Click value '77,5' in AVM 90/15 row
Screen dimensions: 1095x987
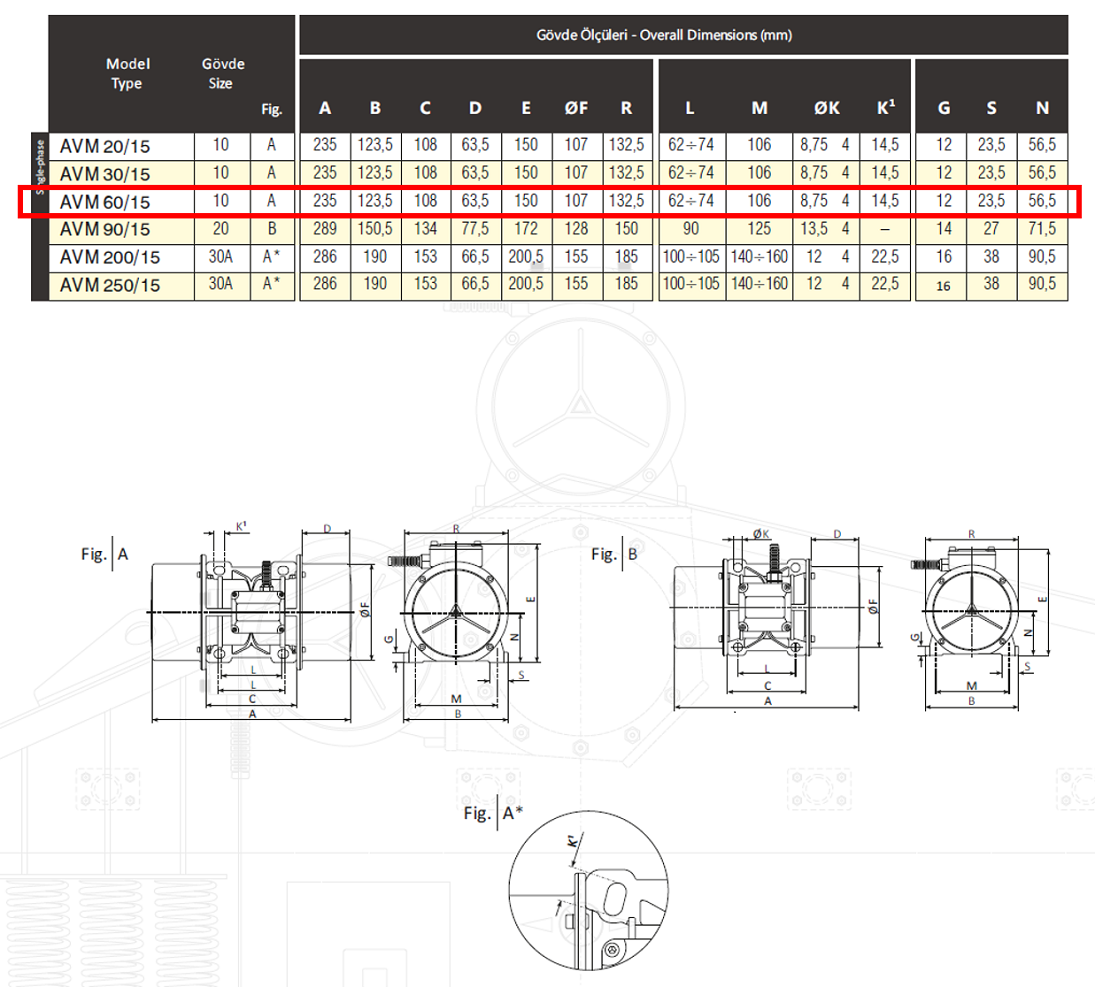pos(476,229)
